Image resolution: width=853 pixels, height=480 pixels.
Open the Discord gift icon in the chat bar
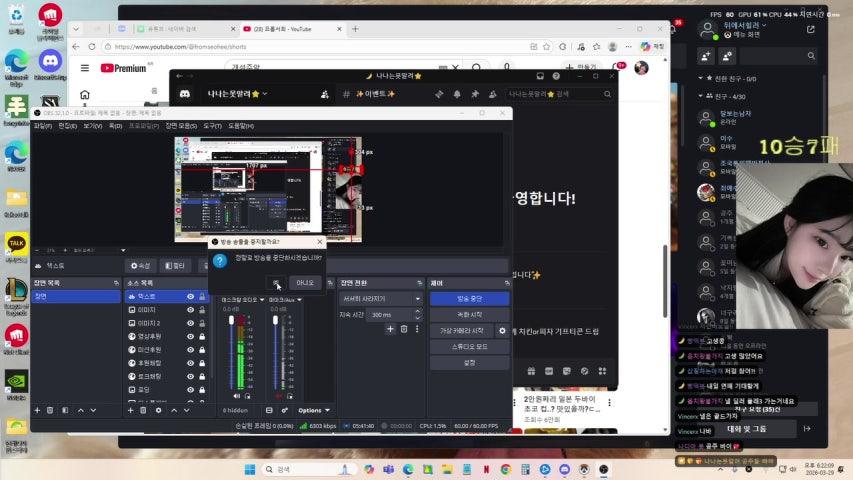coord(531,371)
